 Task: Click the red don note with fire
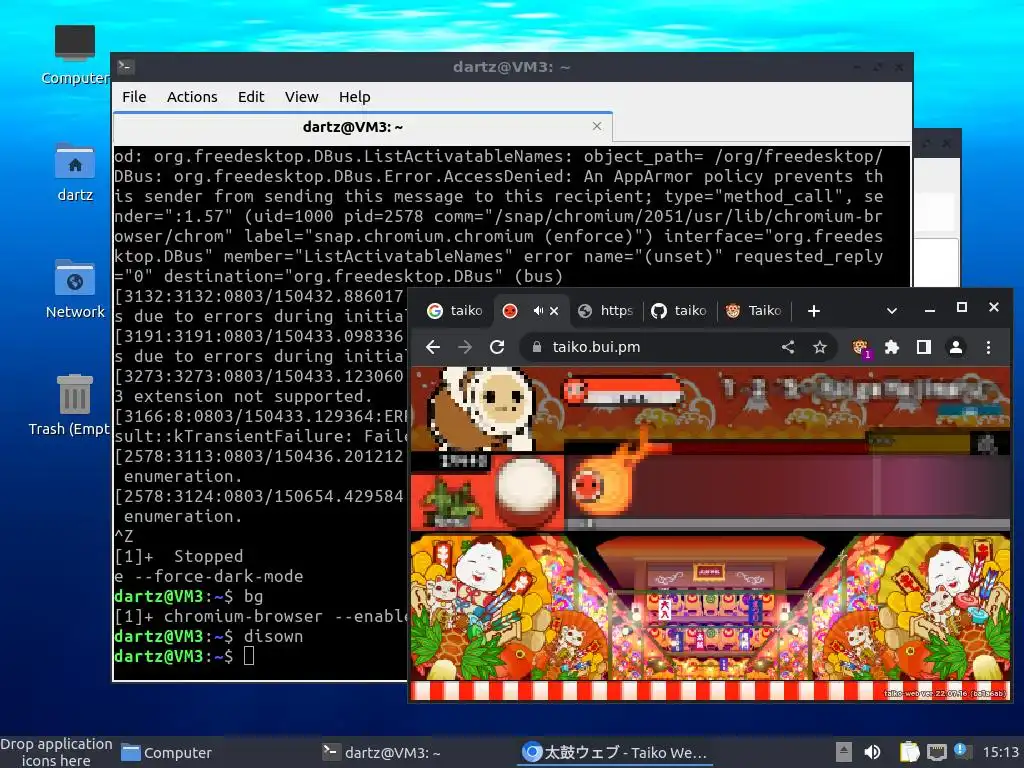pyautogui.click(x=601, y=483)
